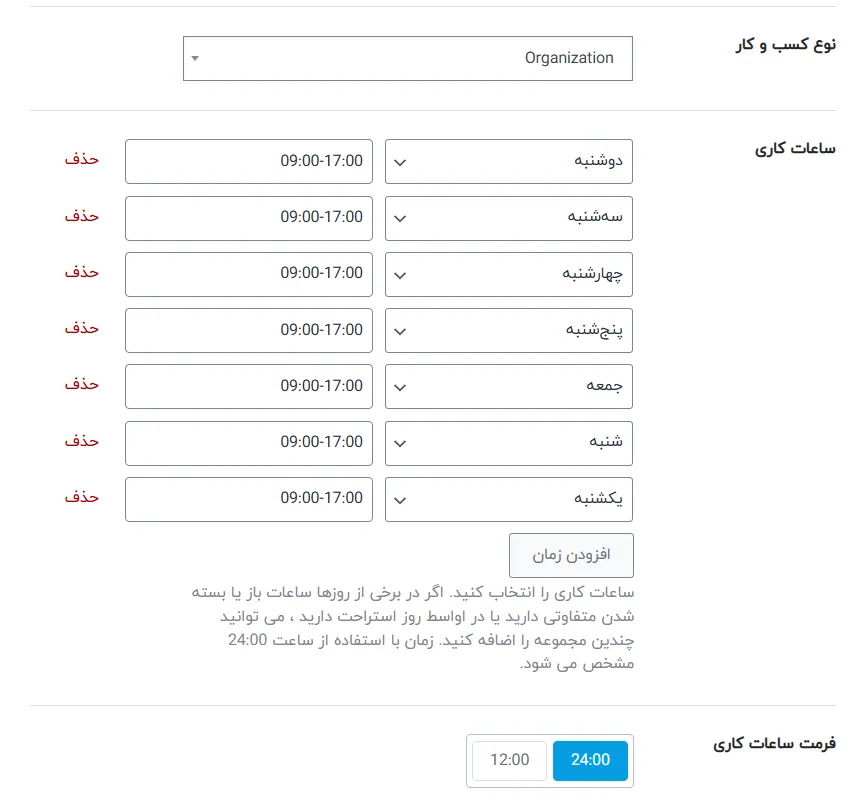Select the شنبه 09:00-17:00 input
The height and width of the screenshot is (807, 864).
click(248, 443)
